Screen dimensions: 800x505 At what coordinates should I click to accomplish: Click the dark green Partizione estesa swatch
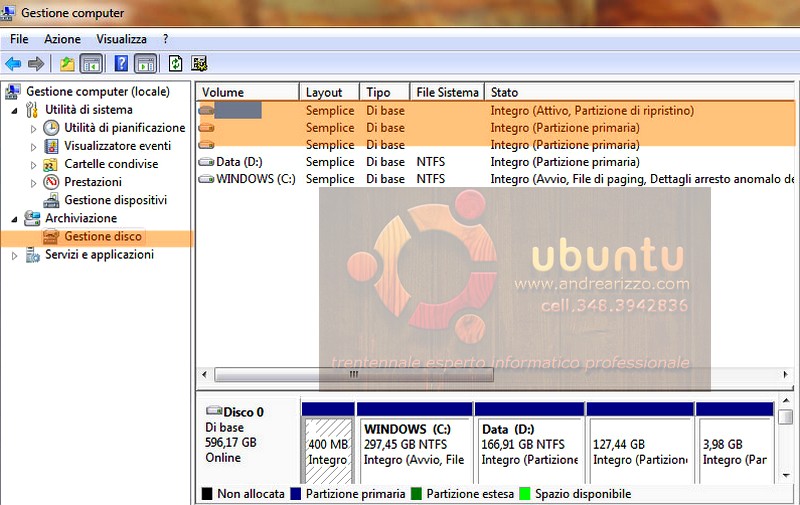click(x=416, y=494)
